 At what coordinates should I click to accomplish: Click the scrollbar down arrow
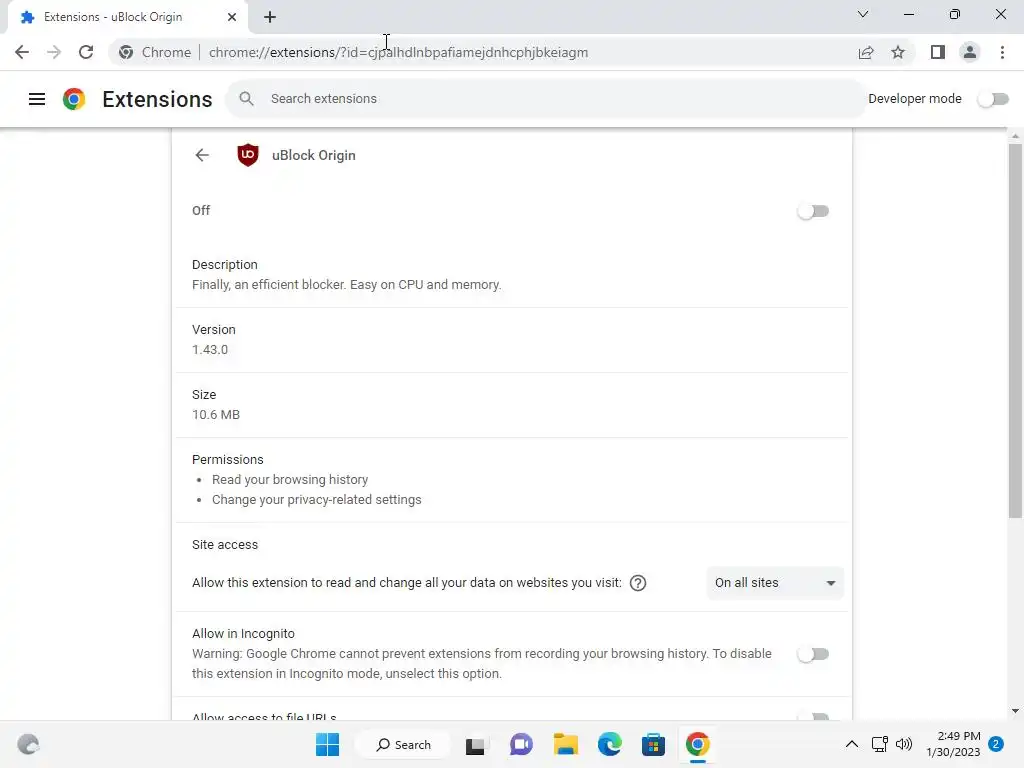click(1015, 711)
